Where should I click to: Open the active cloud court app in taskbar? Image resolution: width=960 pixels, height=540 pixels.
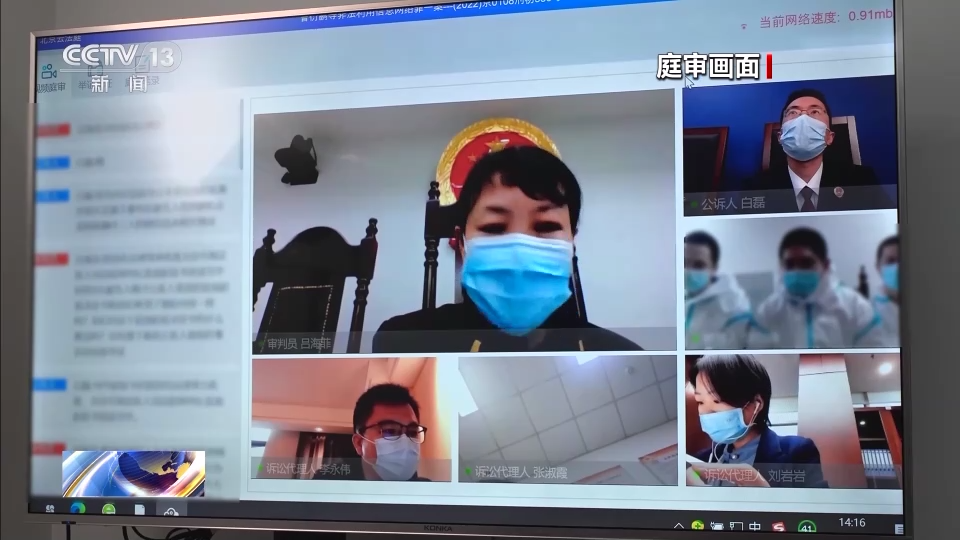(x=171, y=511)
